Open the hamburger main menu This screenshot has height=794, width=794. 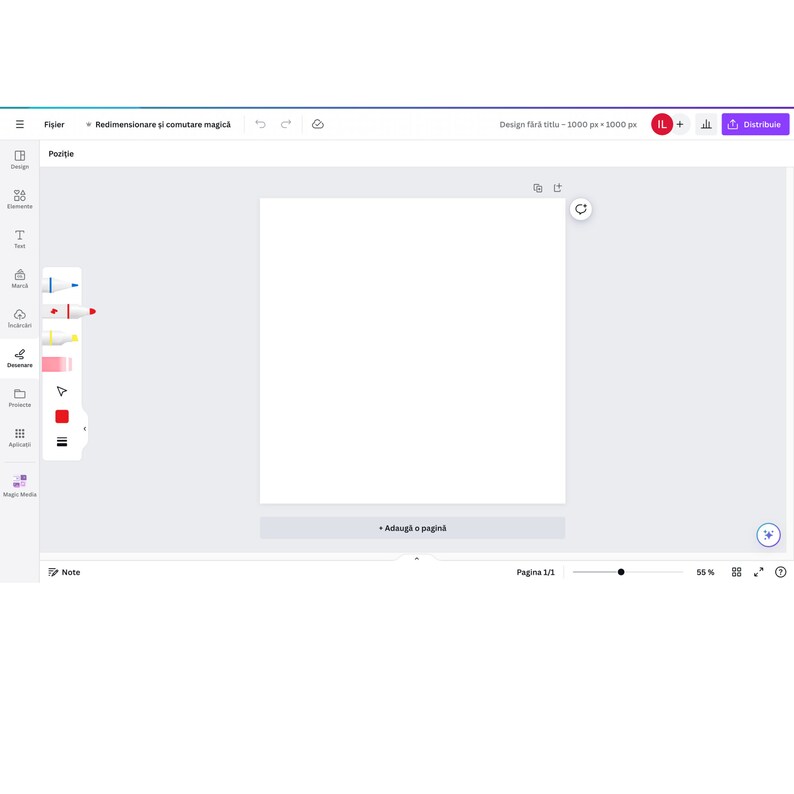[x=20, y=124]
